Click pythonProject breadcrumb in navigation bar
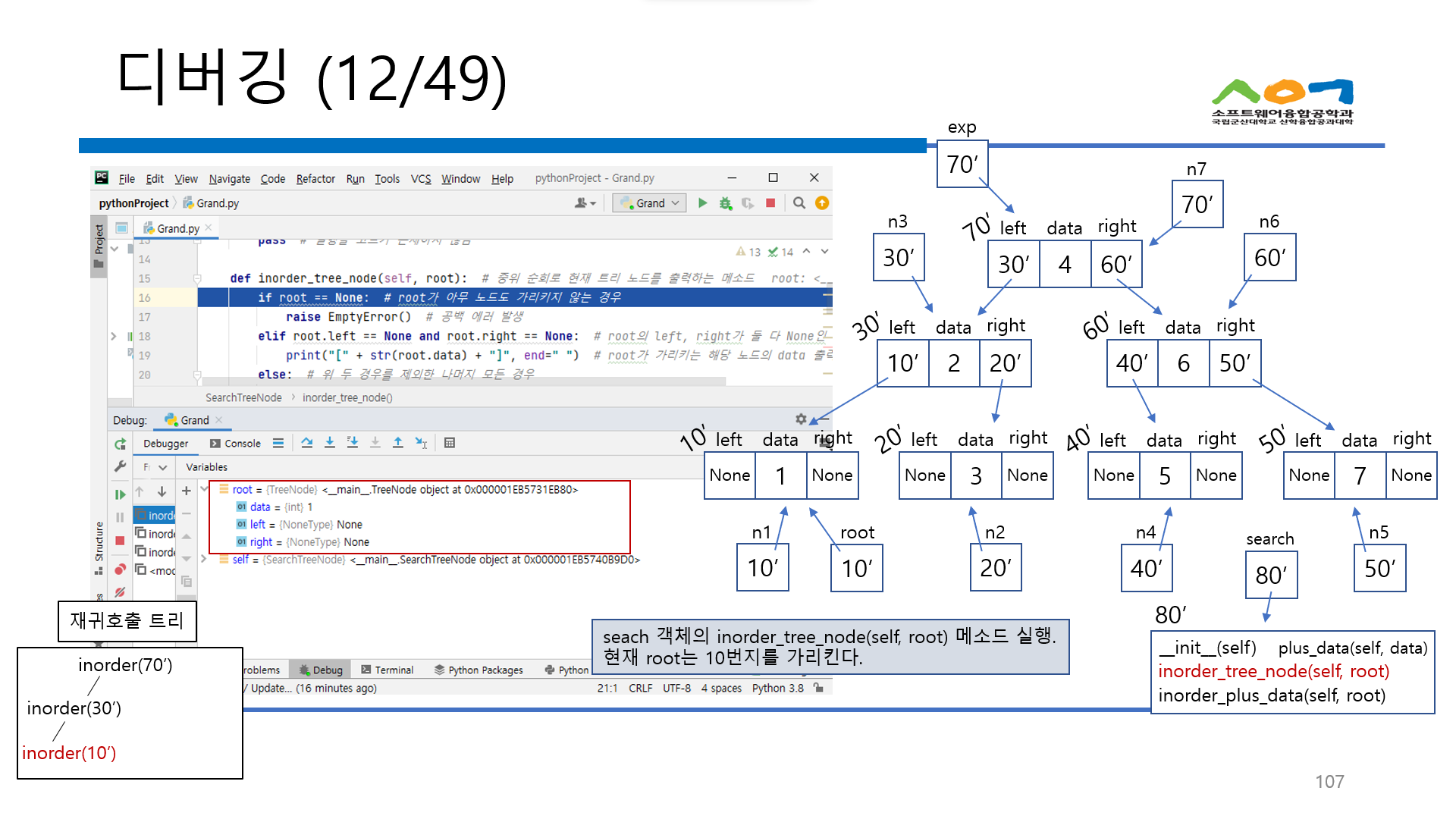This screenshot has width=1456, height=819. point(133,203)
